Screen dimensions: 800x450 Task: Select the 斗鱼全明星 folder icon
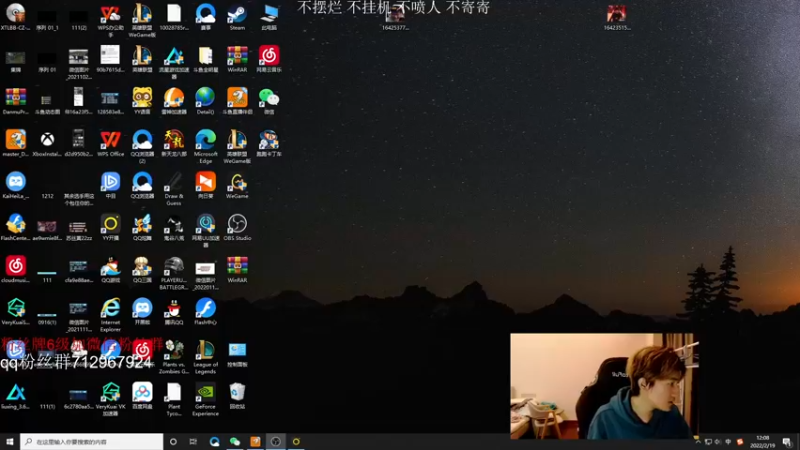(x=206, y=59)
